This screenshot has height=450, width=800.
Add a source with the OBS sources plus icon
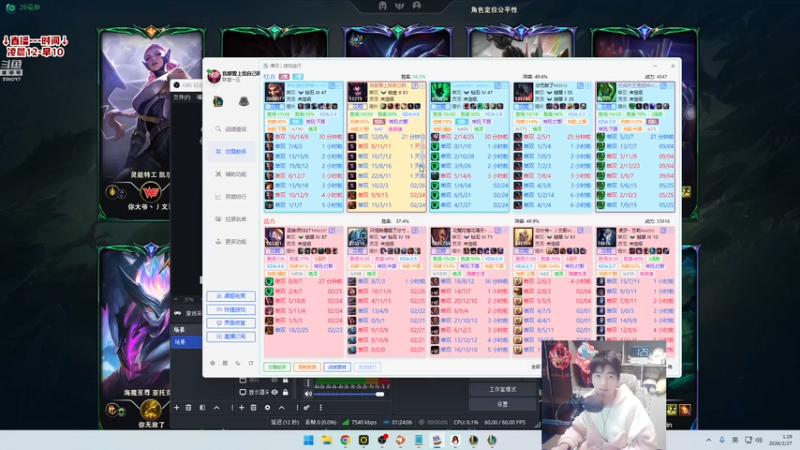pyautogui.click(x=242, y=408)
